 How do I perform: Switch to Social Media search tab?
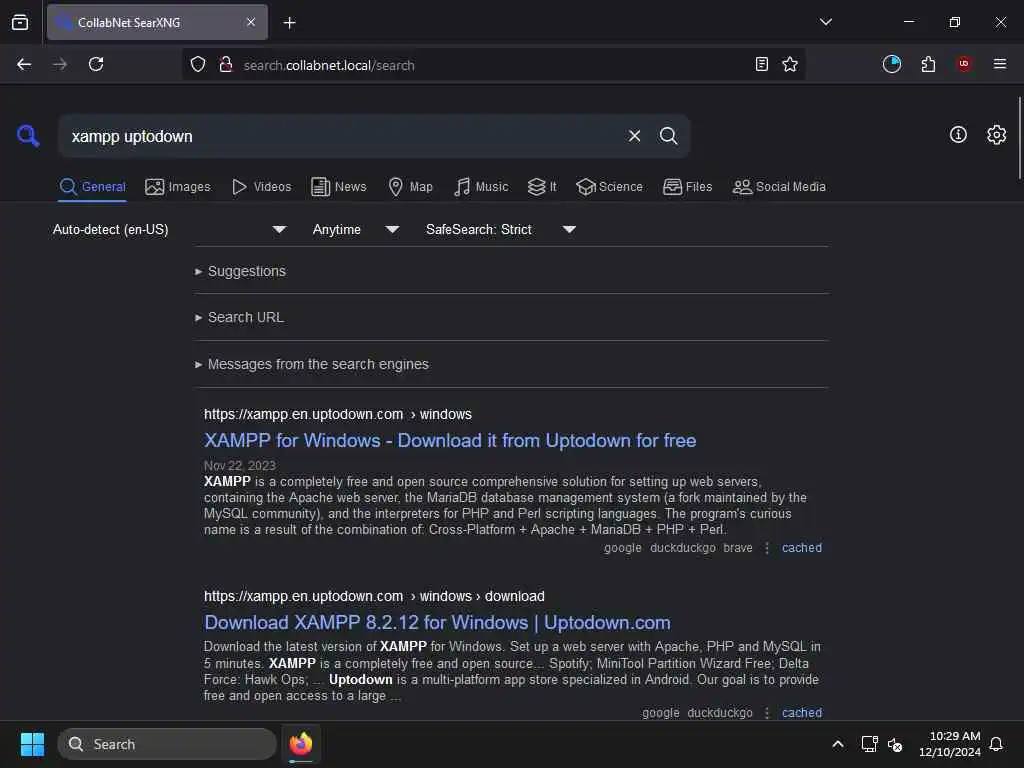pyautogui.click(x=779, y=187)
